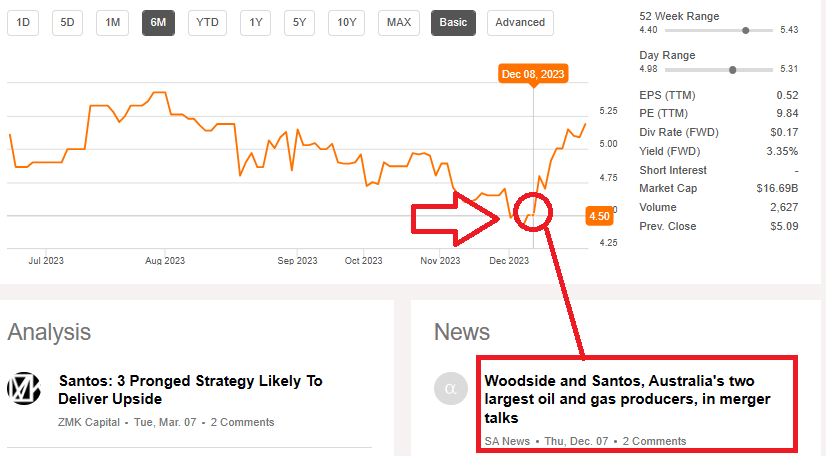Viewport: 826px width, 456px height.
Task: Select the 5D time range
Action: pyautogui.click(x=68, y=22)
